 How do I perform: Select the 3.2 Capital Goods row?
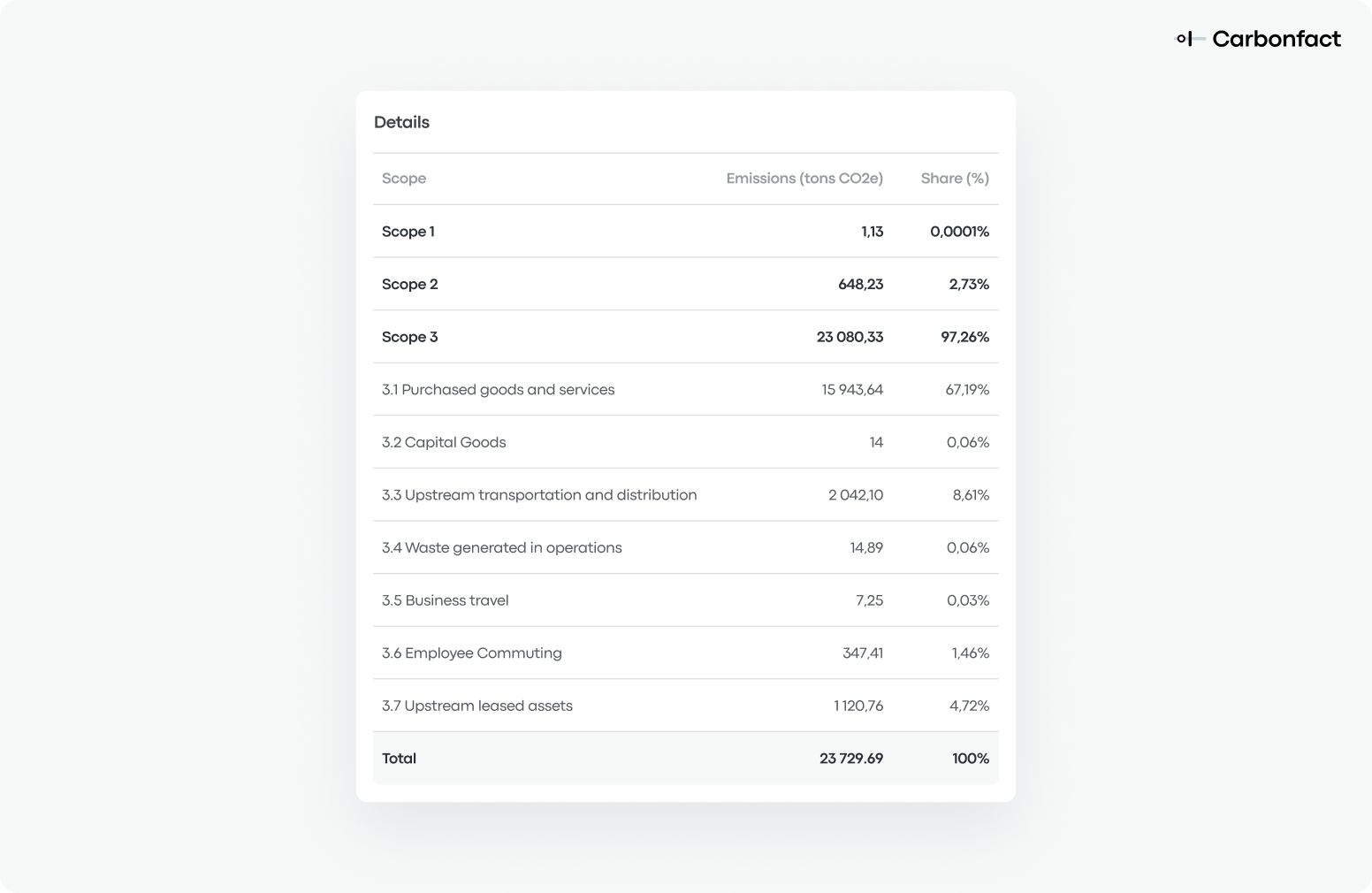(x=686, y=442)
